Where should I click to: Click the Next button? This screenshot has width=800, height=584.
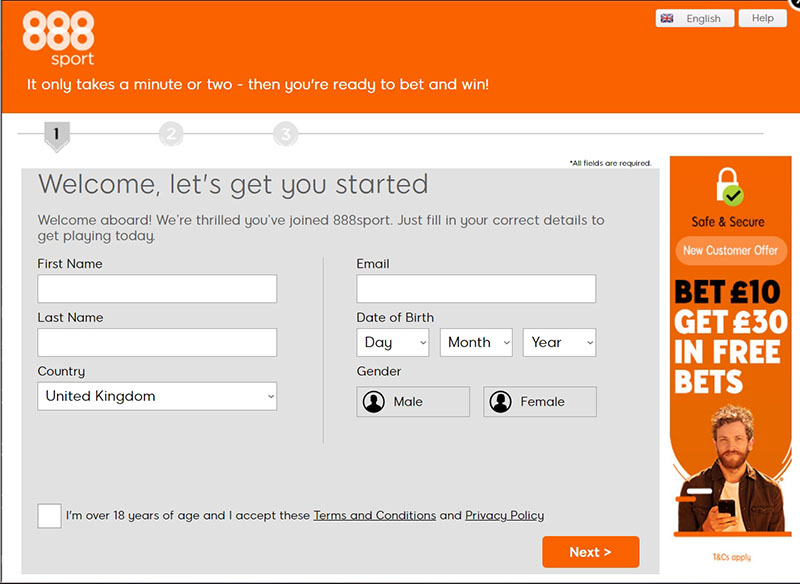pos(591,552)
